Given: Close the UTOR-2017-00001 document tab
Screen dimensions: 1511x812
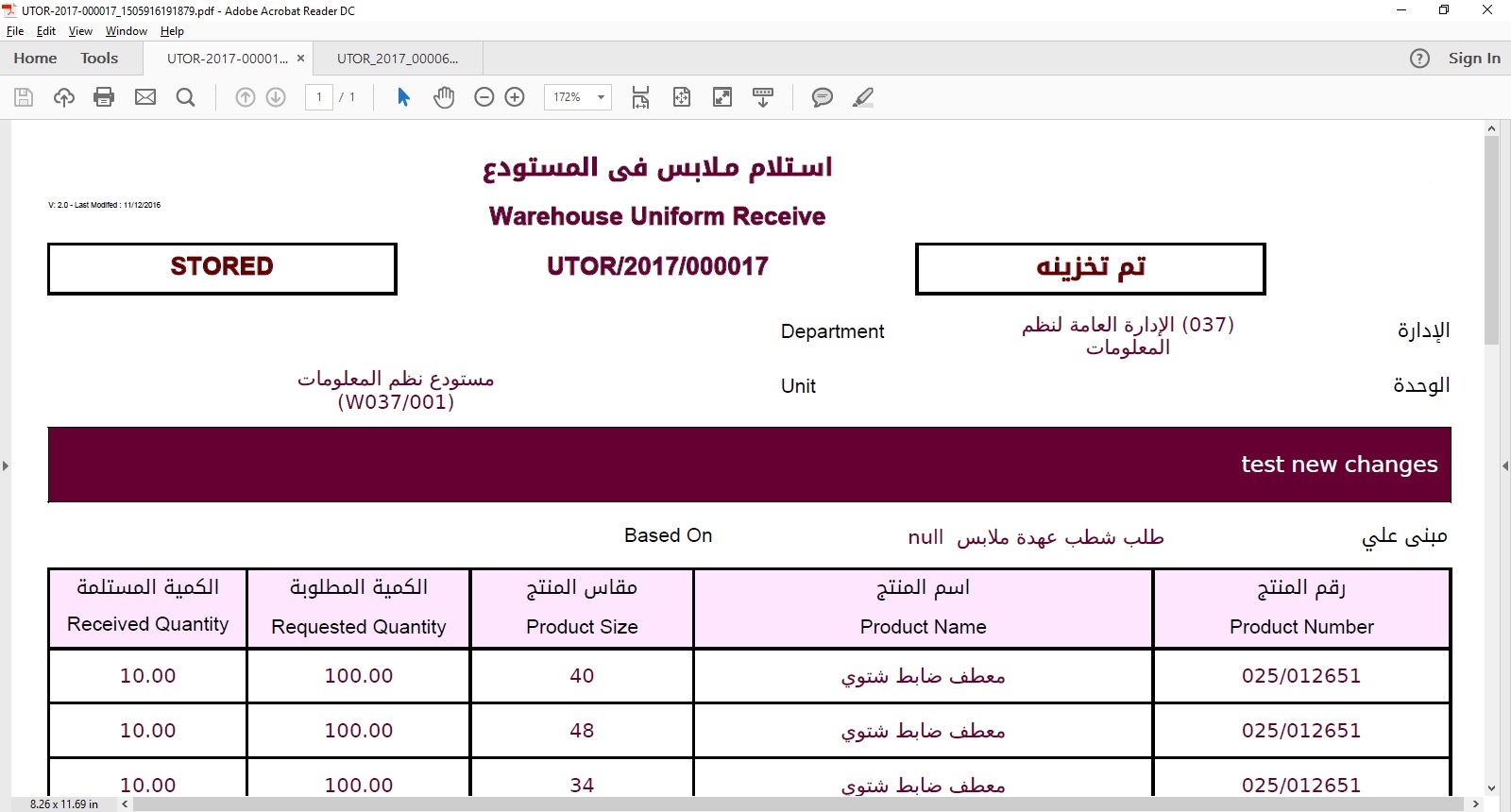Looking at the screenshot, I should (x=300, y=59).
